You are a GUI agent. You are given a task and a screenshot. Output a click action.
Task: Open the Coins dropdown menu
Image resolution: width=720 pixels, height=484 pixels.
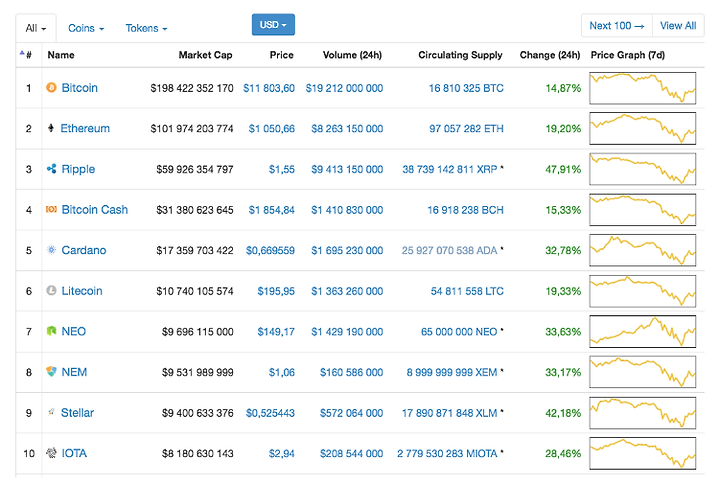[x=86, y=28]
